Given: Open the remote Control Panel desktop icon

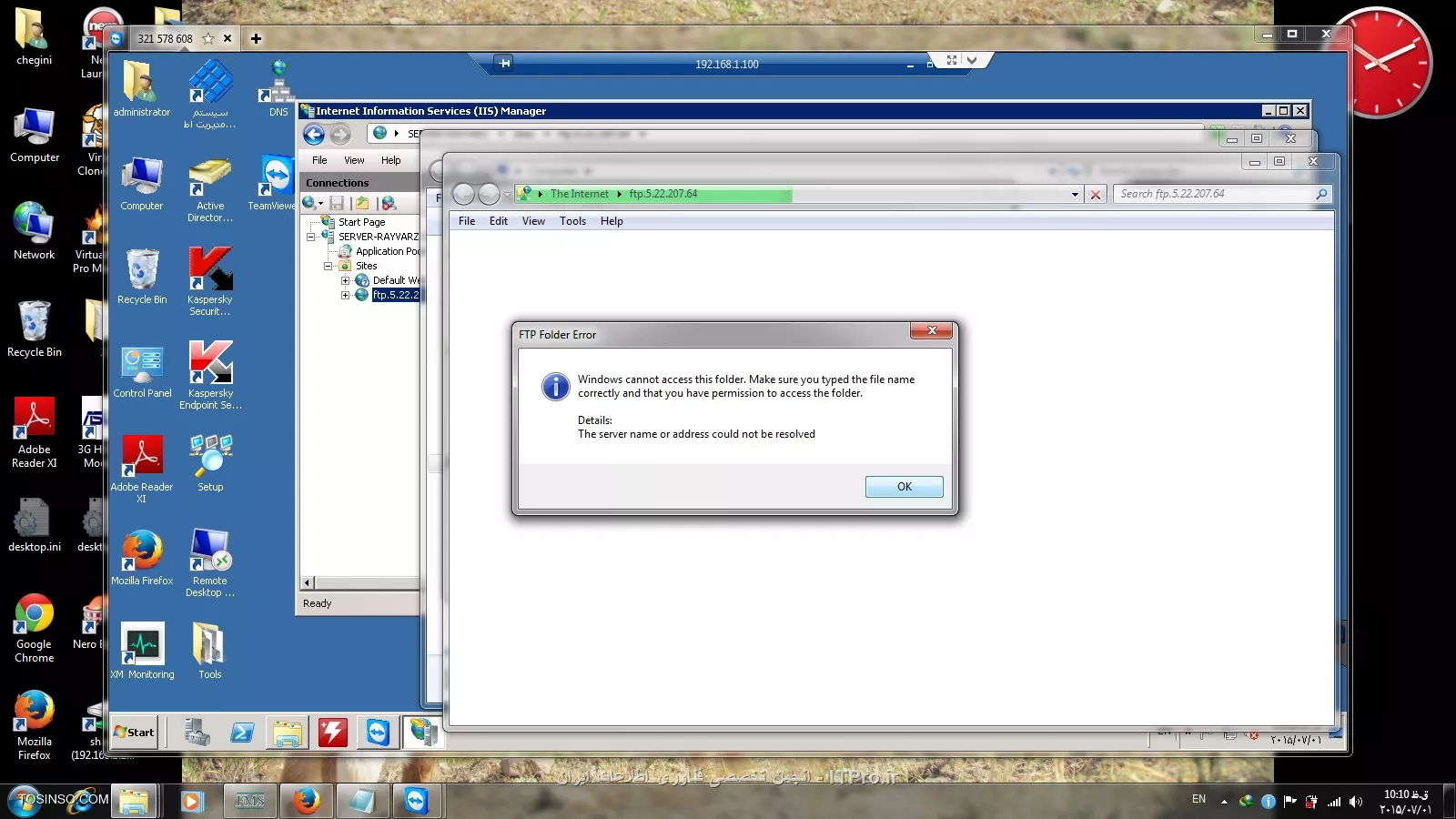Looking at the screenshot, I should pos(142,371).
